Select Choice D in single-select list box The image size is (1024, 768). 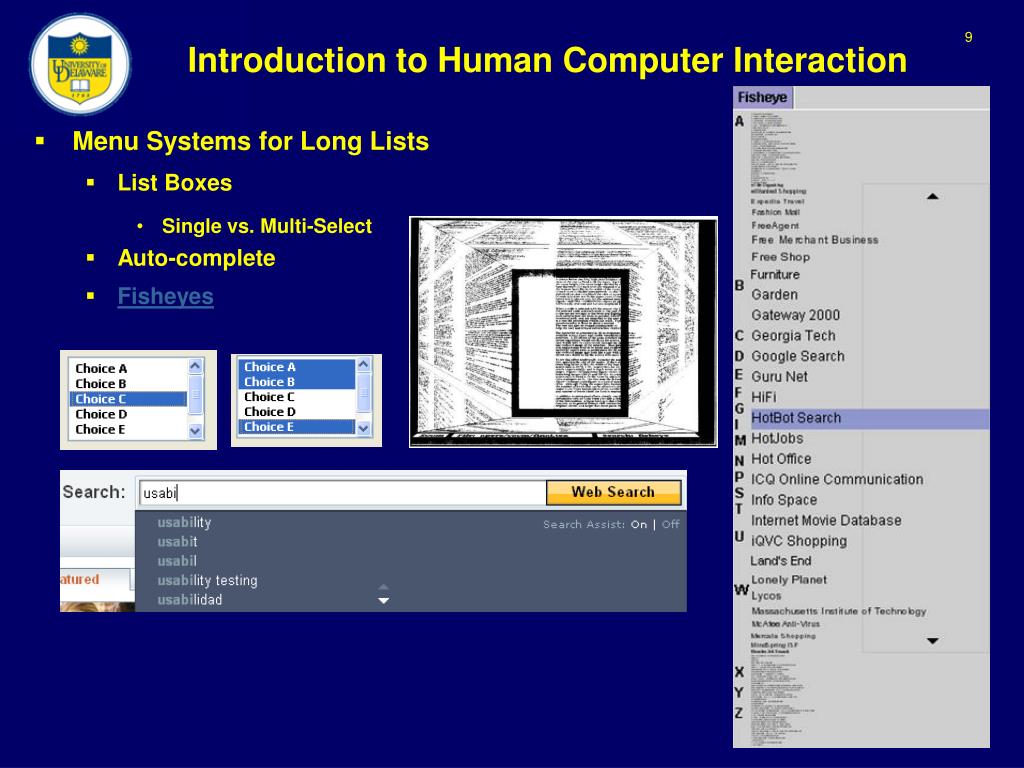tap(128, 414)
